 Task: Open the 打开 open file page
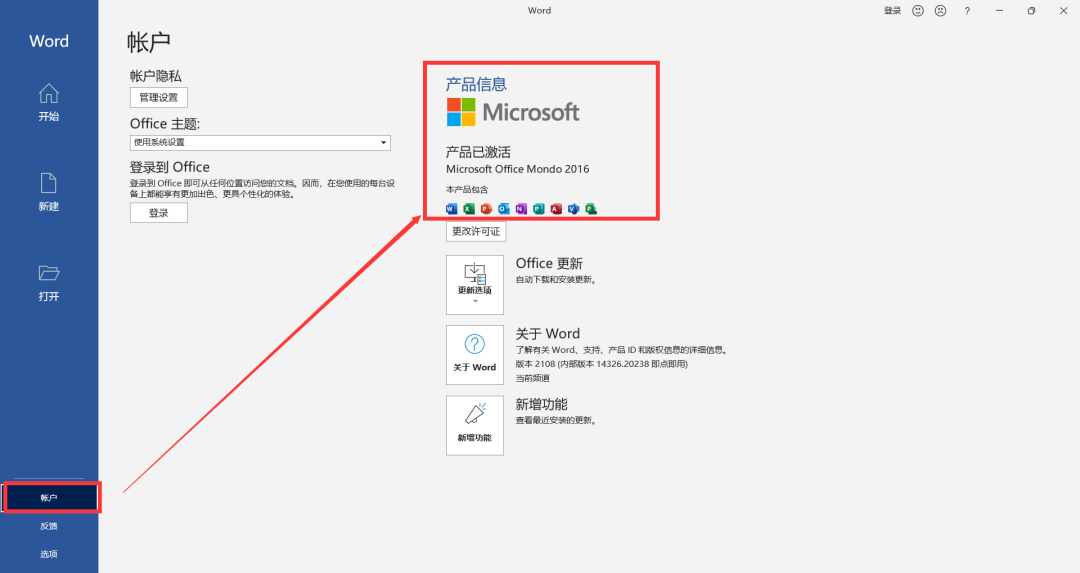click(49, 282)
